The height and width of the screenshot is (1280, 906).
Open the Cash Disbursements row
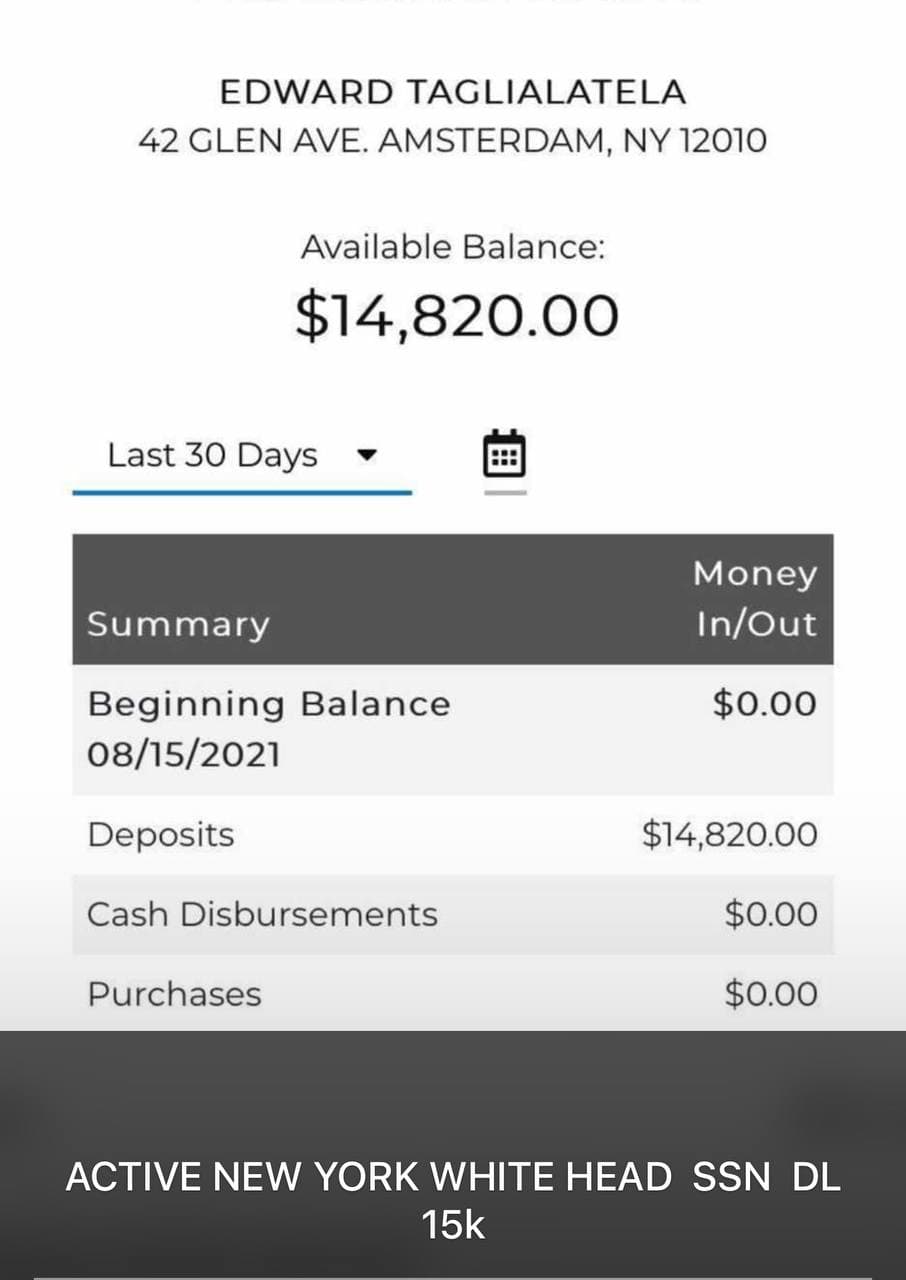click(x=262, y=914)
